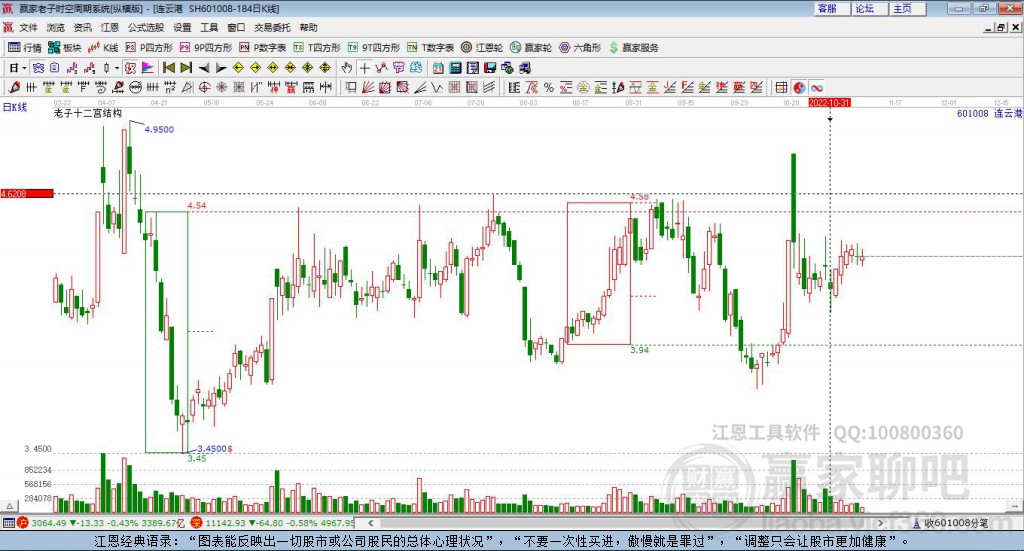The image size is (1024, 551).
Task: Click the 日K线 label
Action: click(15, 107)
